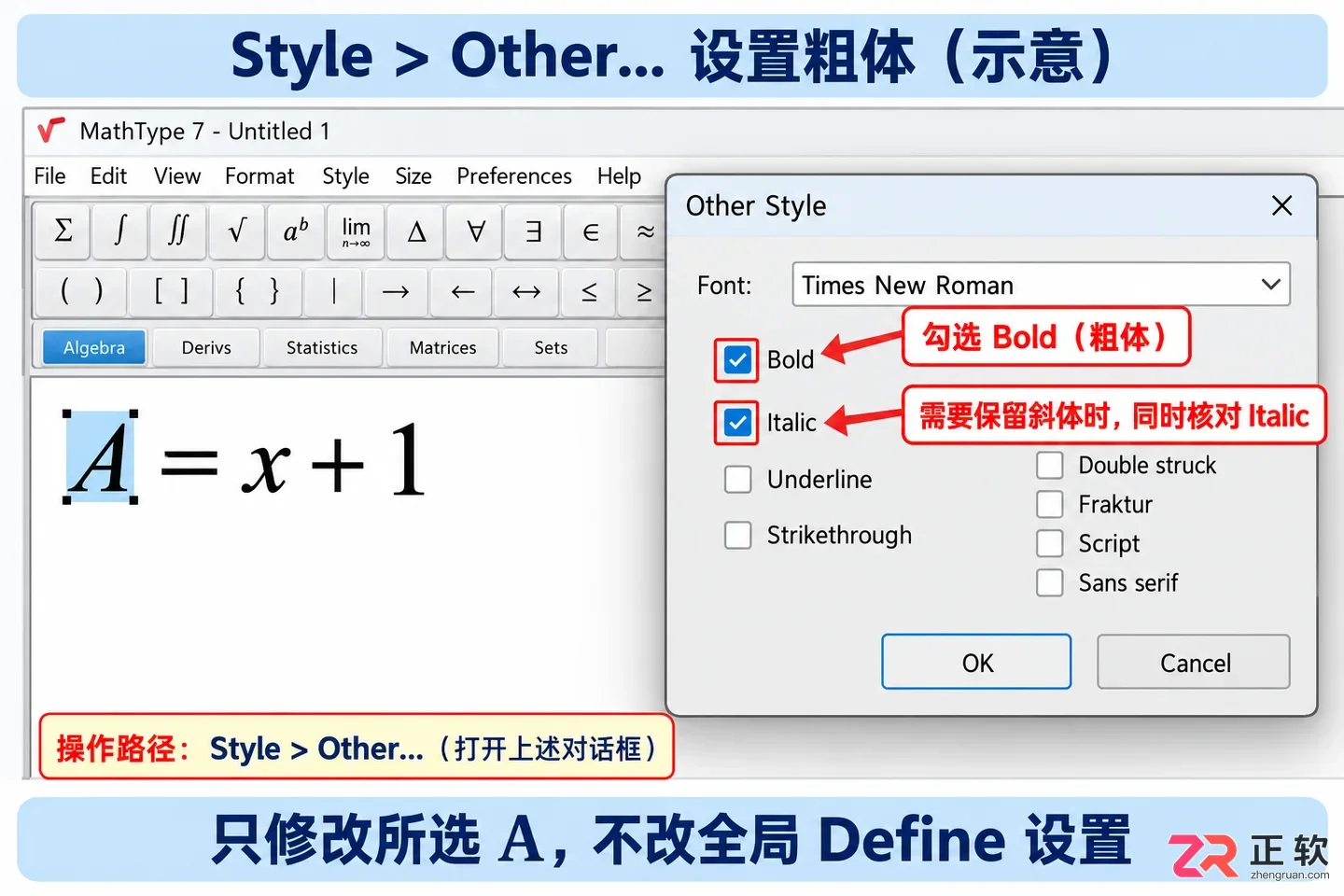
Task: Toggle the Italic checkbox
Action: pyautogui.click(x=737, y=423)
